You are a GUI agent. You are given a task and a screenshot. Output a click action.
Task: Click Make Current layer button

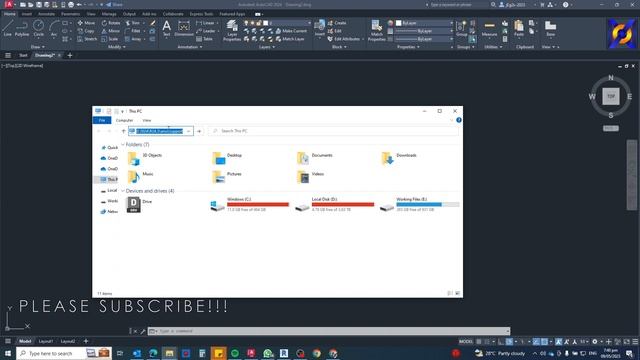[291, 31]
